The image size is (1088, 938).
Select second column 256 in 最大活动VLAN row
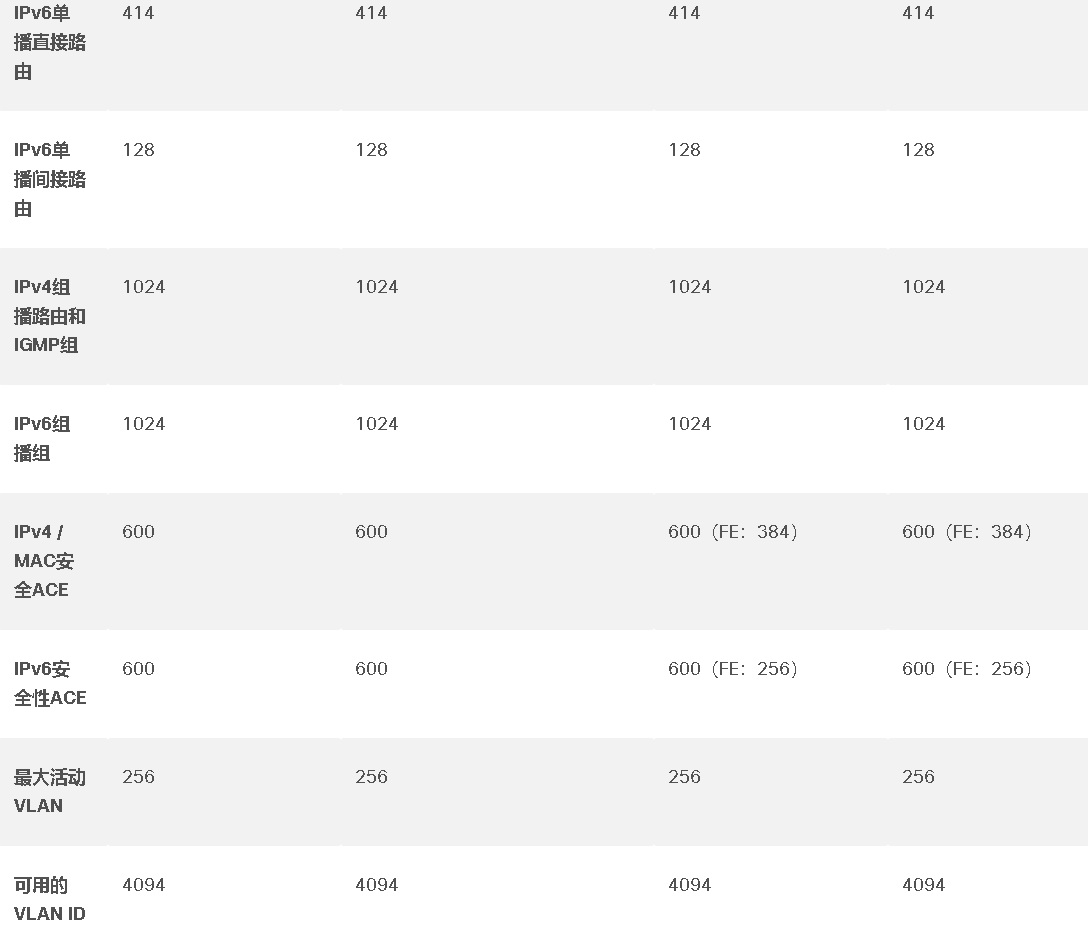point(371,776)
